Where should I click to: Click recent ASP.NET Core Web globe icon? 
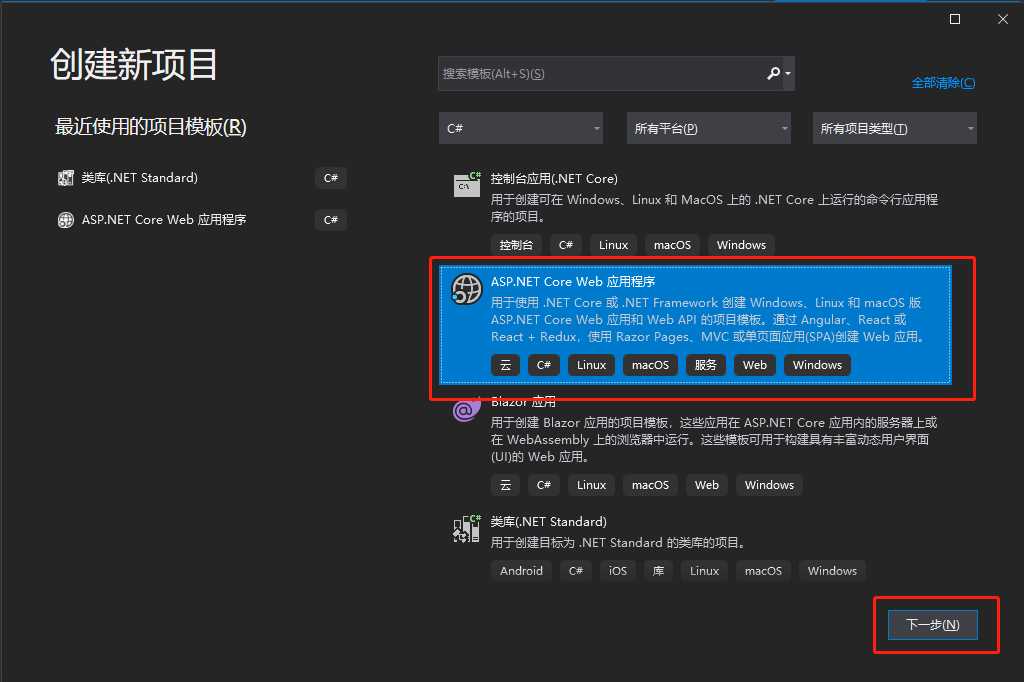(x=65, y=220)
